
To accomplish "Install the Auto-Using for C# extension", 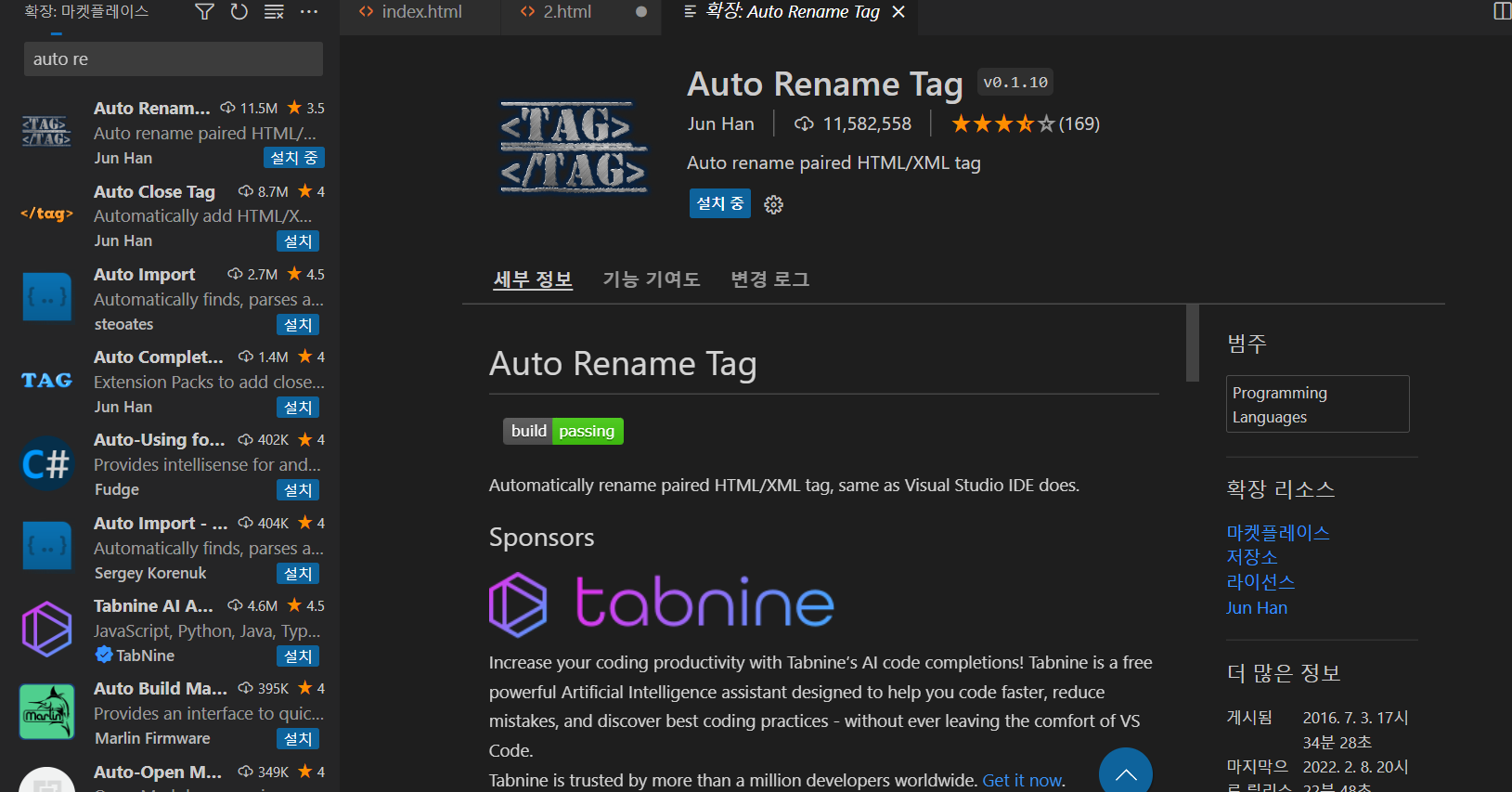I will coord(298,490).
